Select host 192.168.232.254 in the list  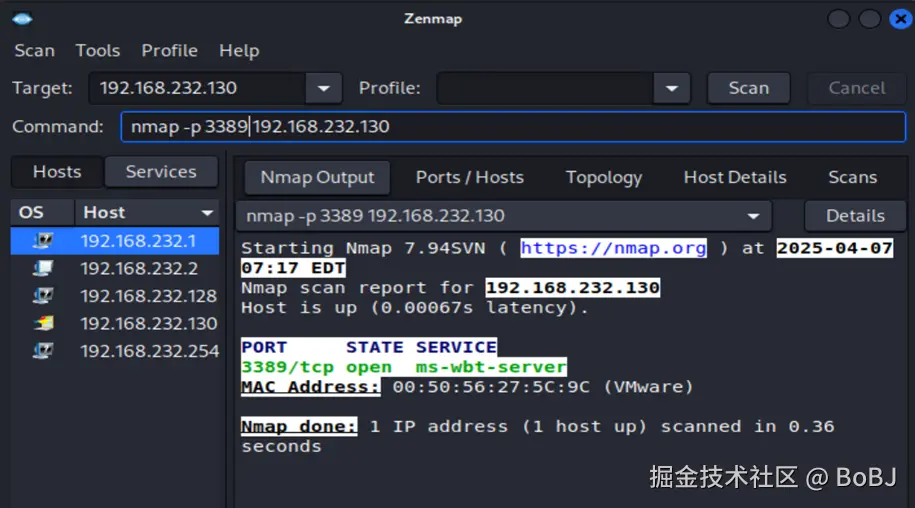tap(115, 351)
